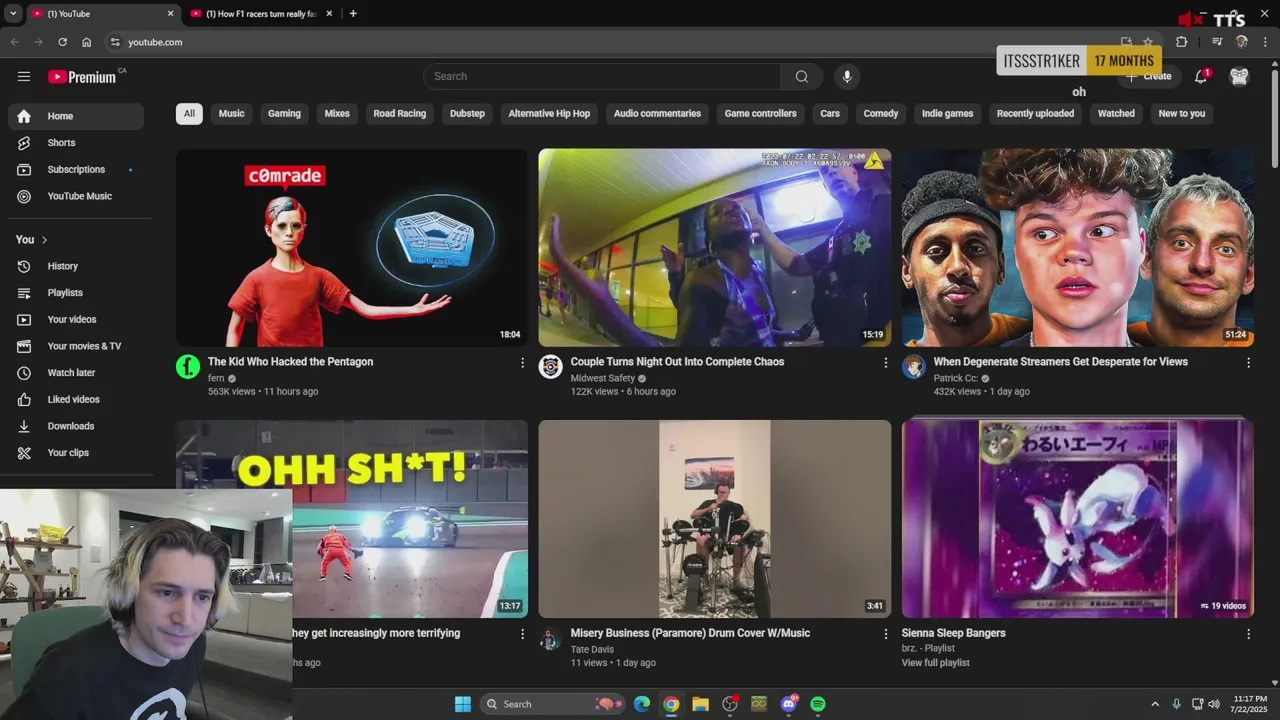Open Misery Business drum cover thumbnail
The image size is (1280, 720).
[x=715, y=519]
